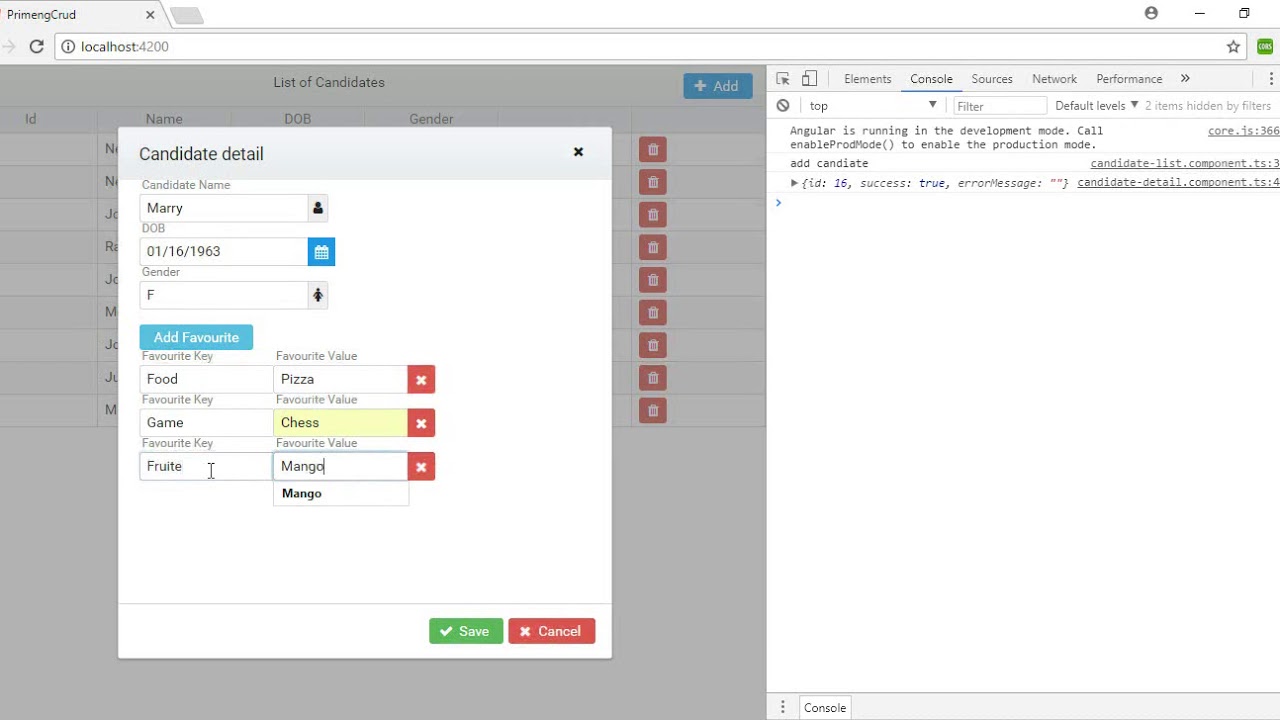This screenshot has height=720, width=1280.
Task: Open the candidate-detail.component.ts link
Action: tap(1178, 183)
